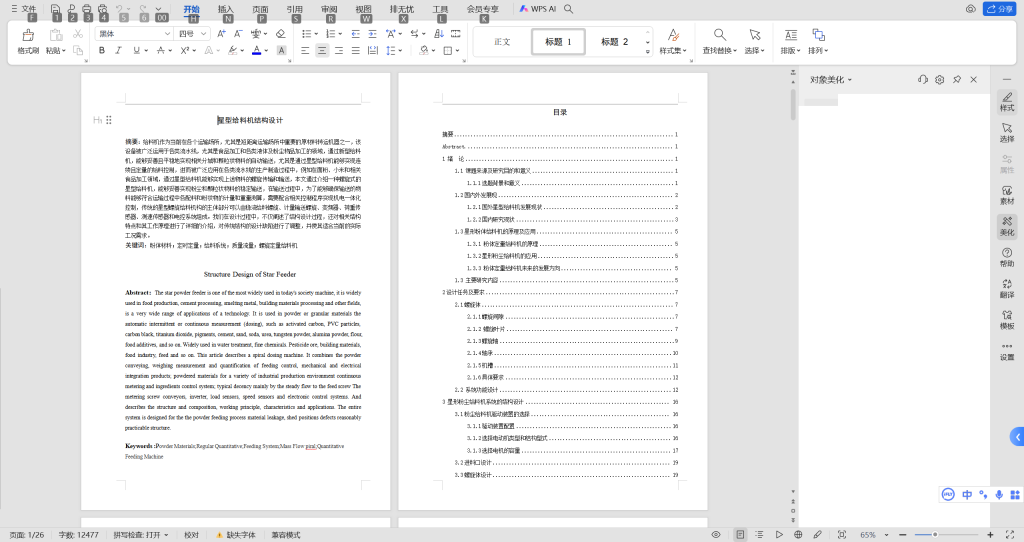Open the 翻译 translate sidebar icon
The height and width of the screenshot is (542, 1024).
(x=1007, y=288)
